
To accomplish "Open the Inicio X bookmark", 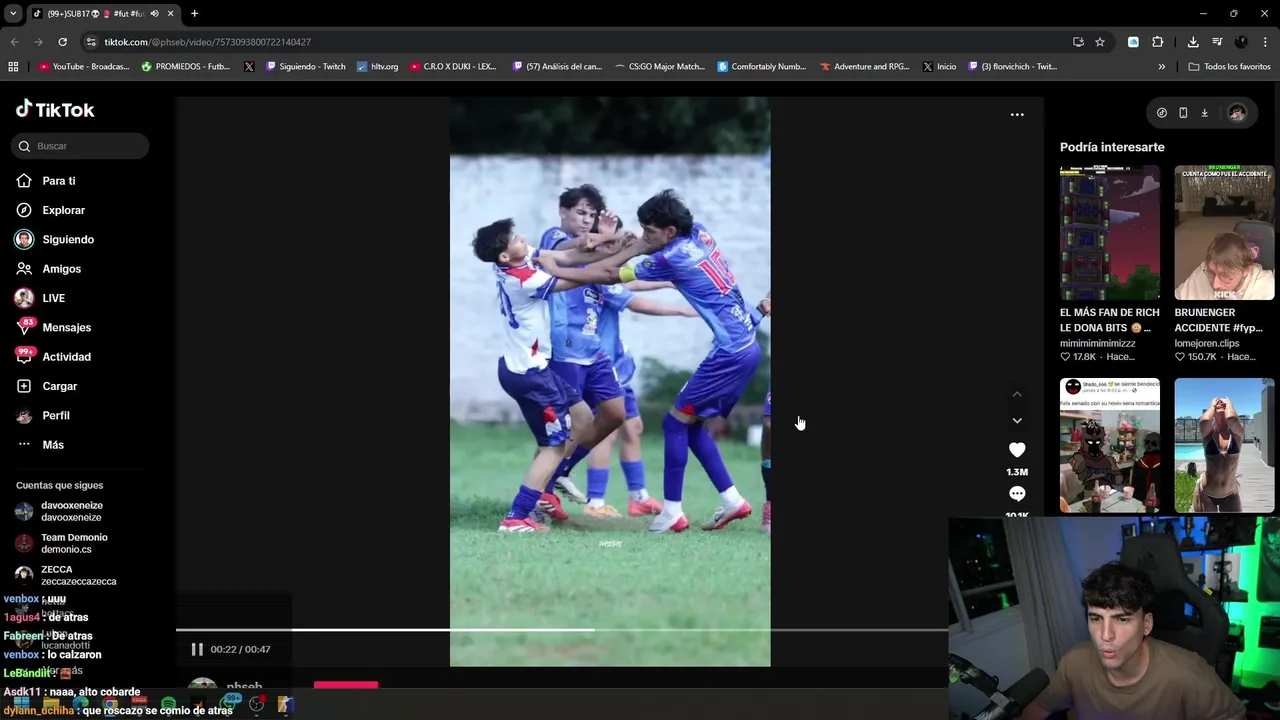I will (x=939, y=67).
